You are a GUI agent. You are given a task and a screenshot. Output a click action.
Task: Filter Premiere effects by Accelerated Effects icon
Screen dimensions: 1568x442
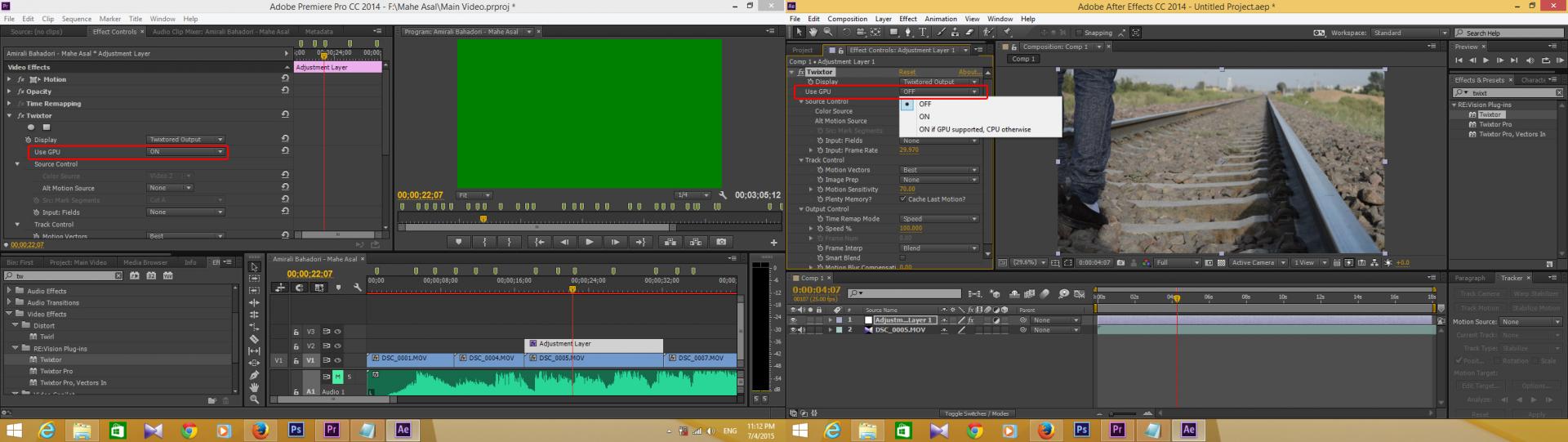(135, 276)
